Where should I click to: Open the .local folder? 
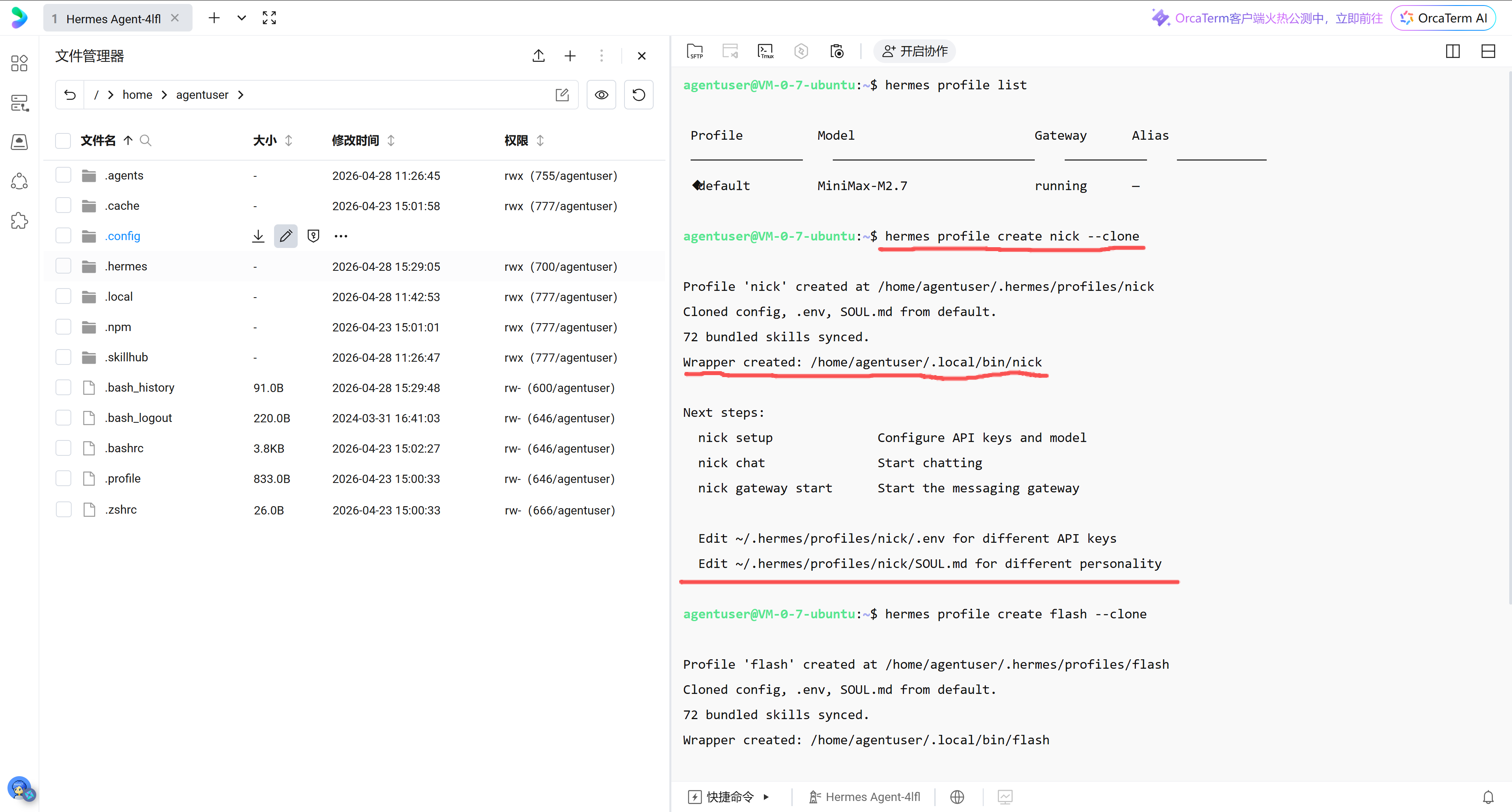[x=119, y=297]
